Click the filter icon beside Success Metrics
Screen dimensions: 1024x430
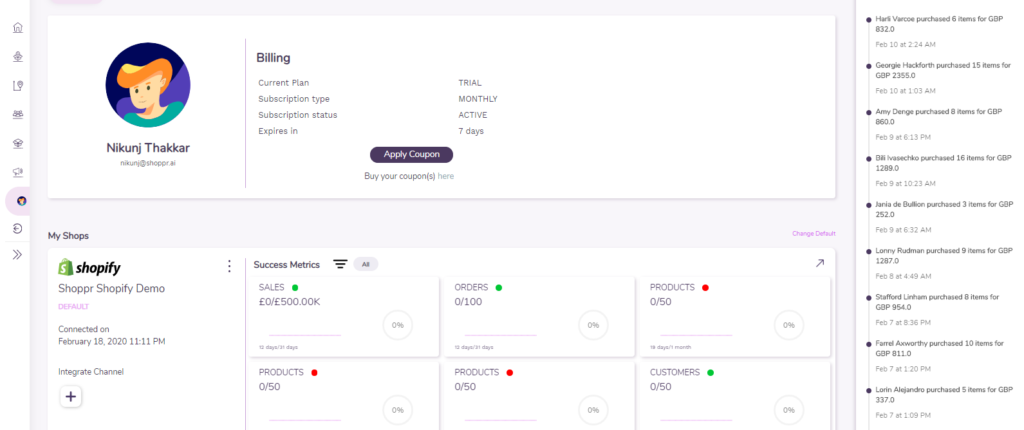coord(340,264)
